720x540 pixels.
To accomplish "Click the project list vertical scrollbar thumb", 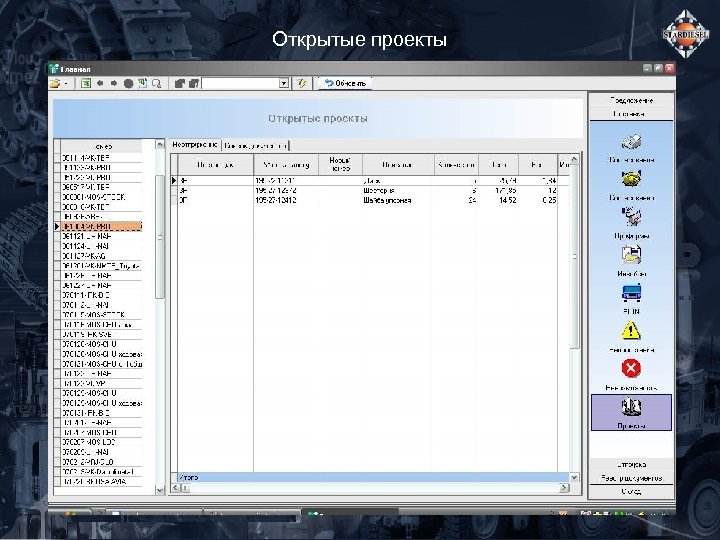I will [x=160, y=236].
